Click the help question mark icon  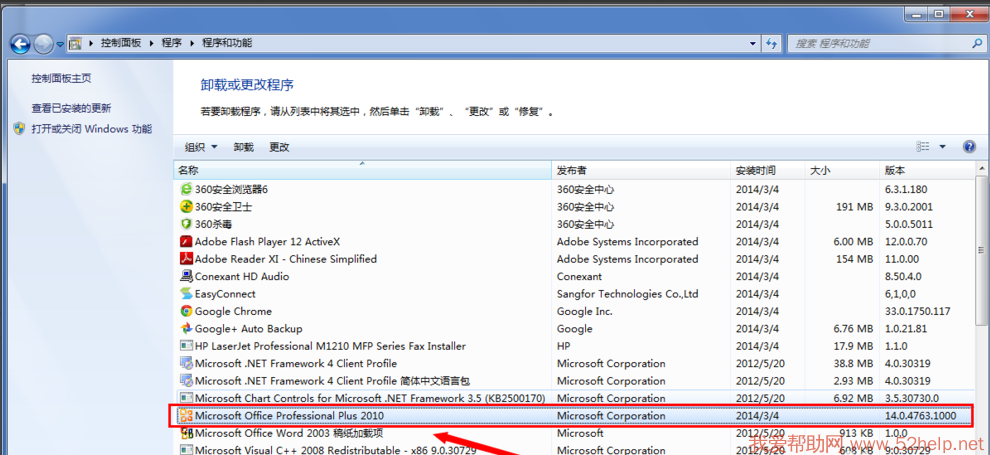968,147
